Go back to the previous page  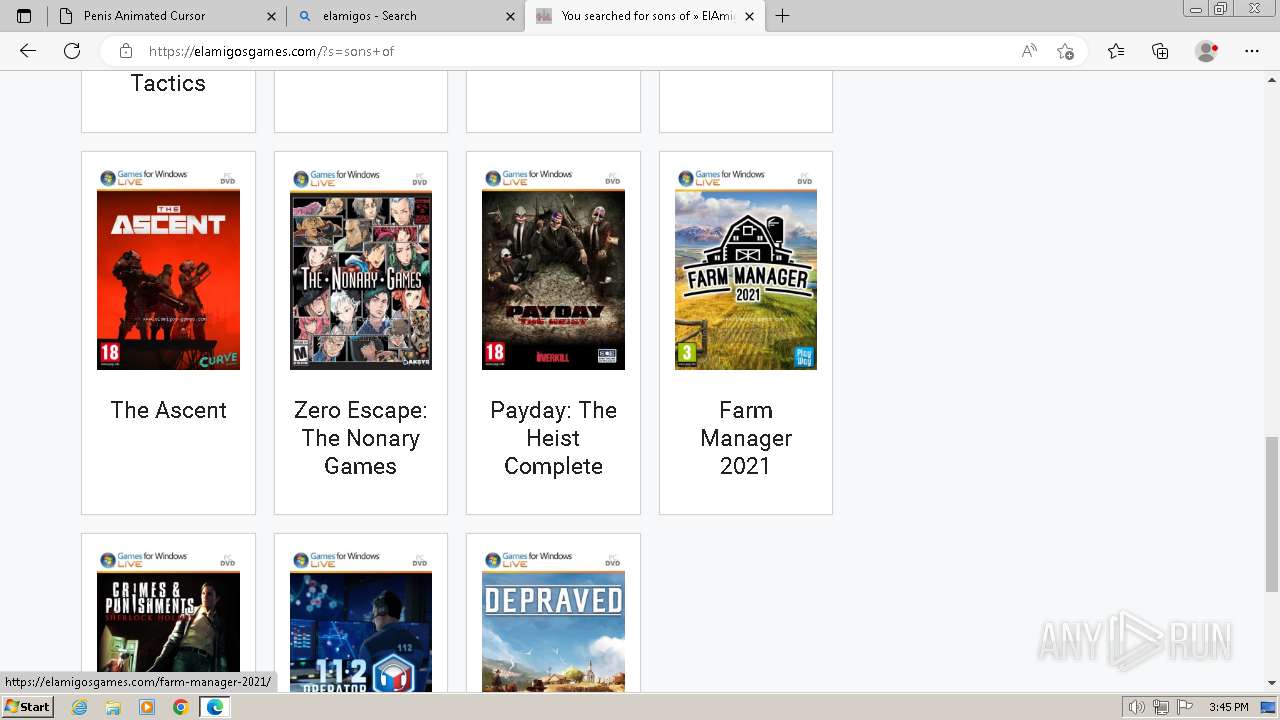coord(28,51)
